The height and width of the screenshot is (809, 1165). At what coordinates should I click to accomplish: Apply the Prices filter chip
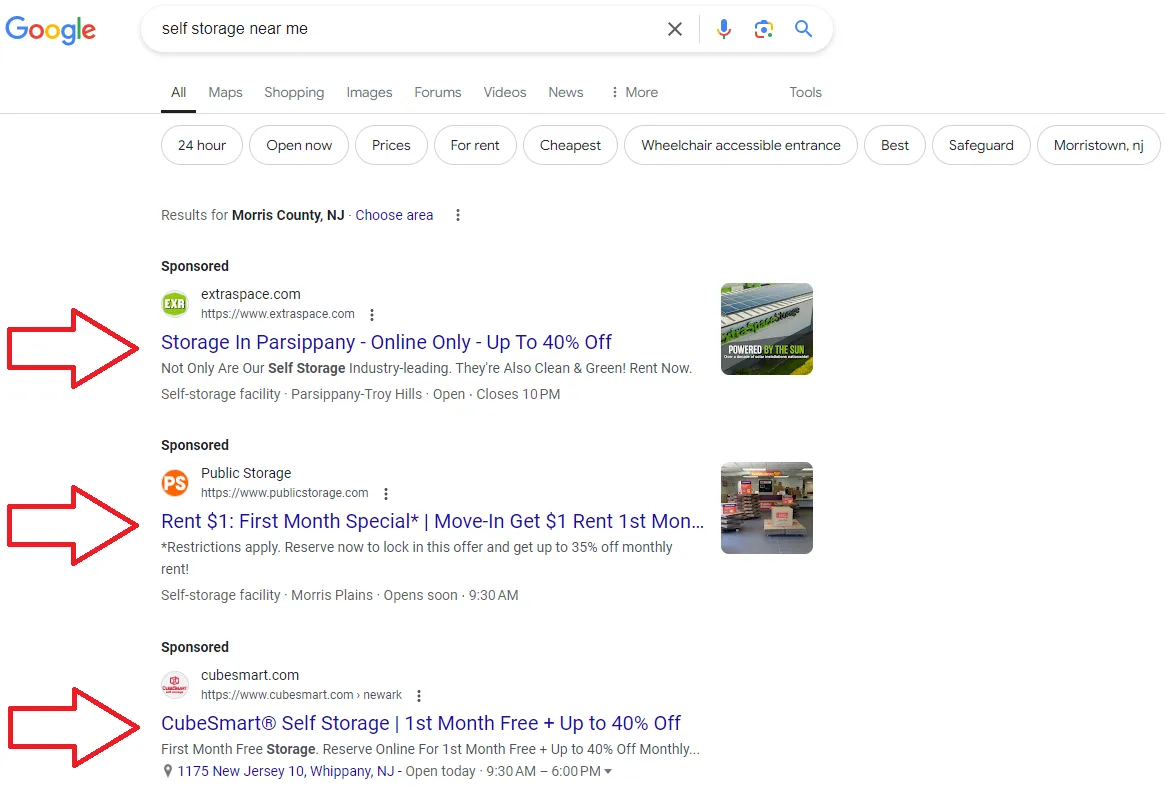[391, 146]
